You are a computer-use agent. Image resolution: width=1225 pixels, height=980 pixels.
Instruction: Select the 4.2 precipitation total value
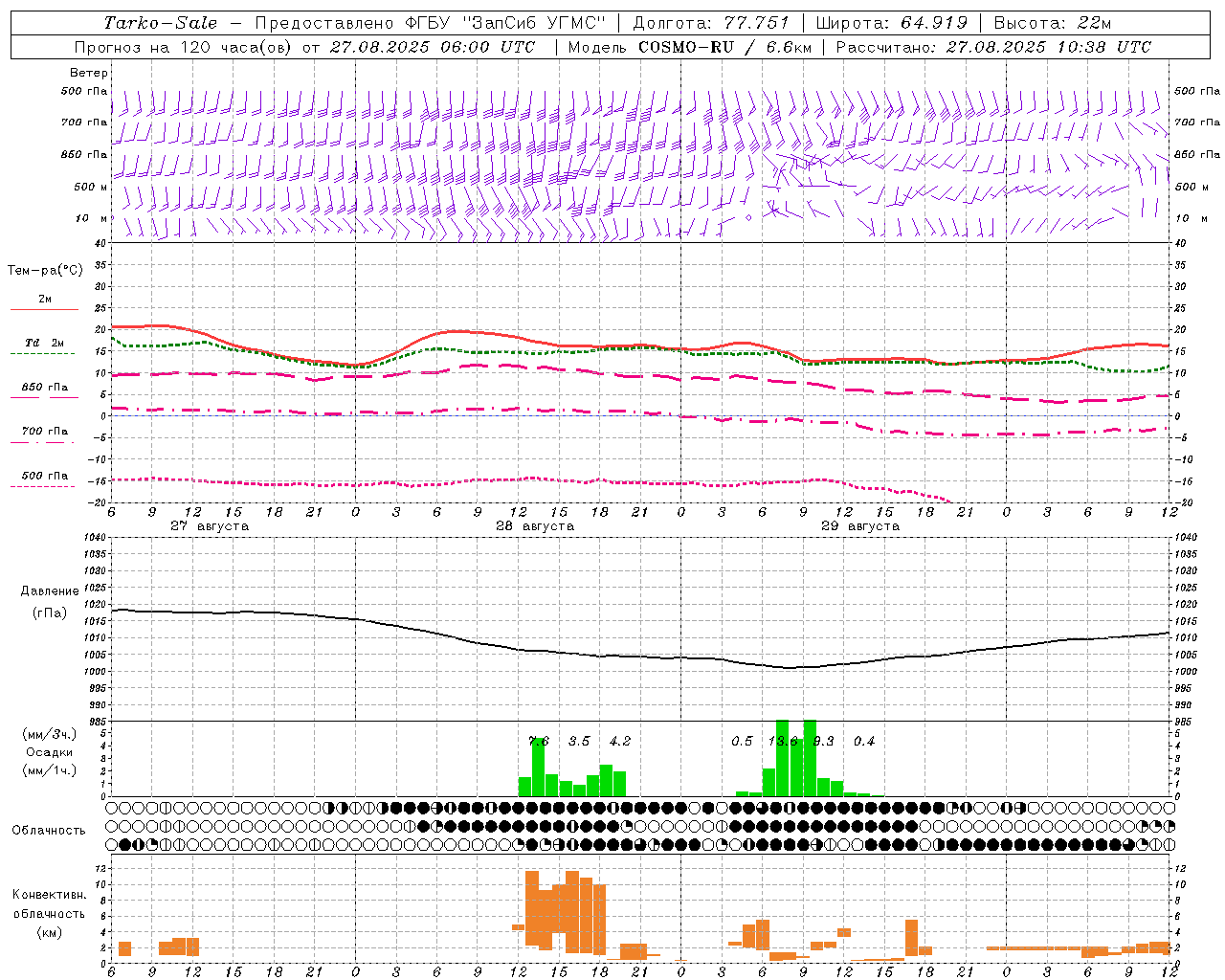[620, 741]
